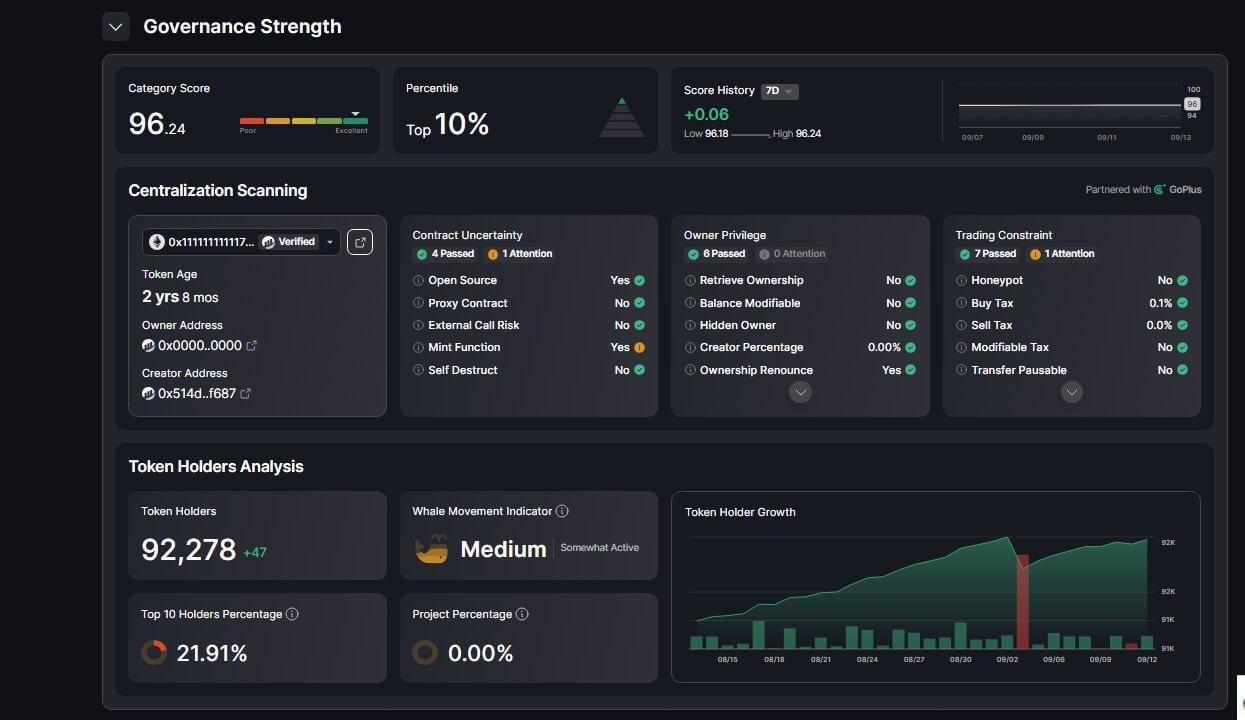Expand the Verified badge dropdown arrow
Viewport: 1245px width, 720px height.
(x=330, y=242)
